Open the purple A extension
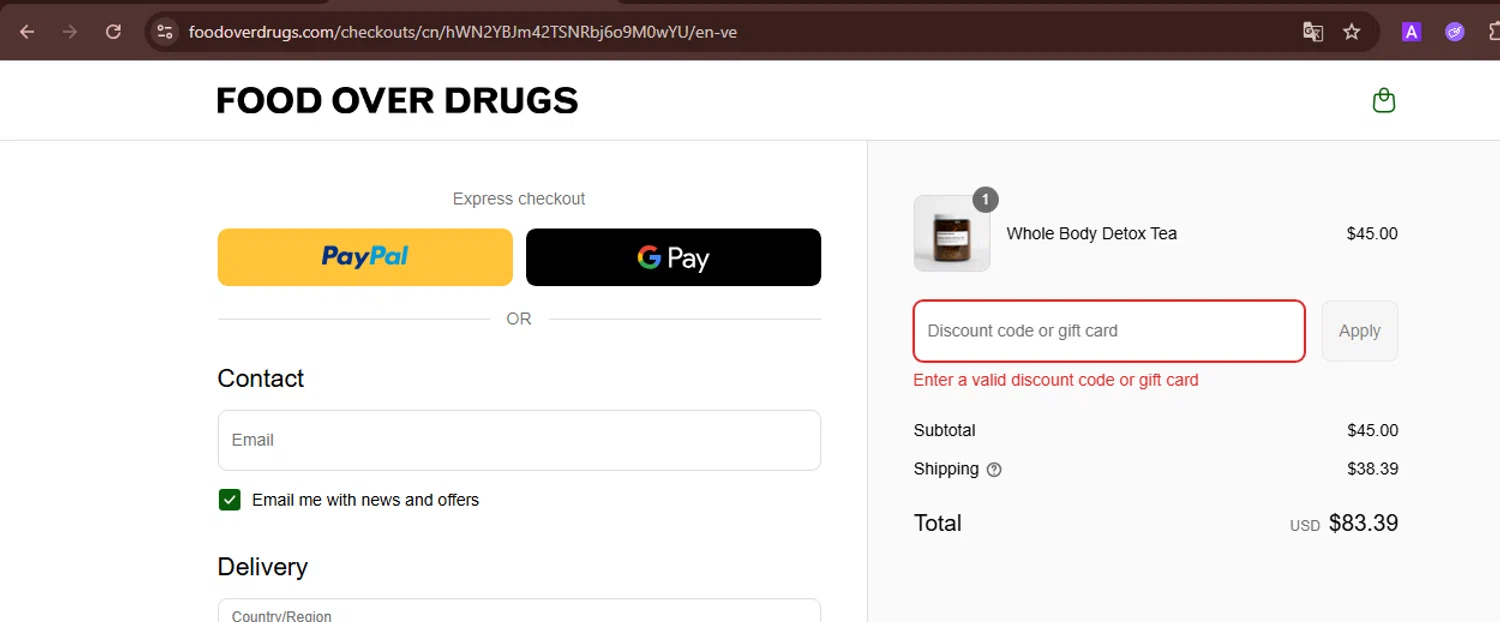Viewport: 1500px width, 622px height. tap(1411, 32)
